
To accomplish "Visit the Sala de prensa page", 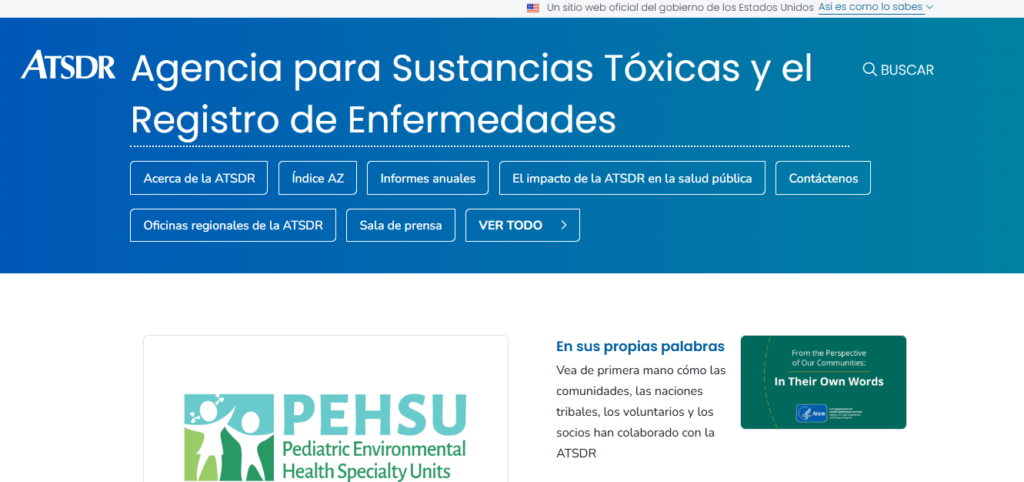I will 400,225.
